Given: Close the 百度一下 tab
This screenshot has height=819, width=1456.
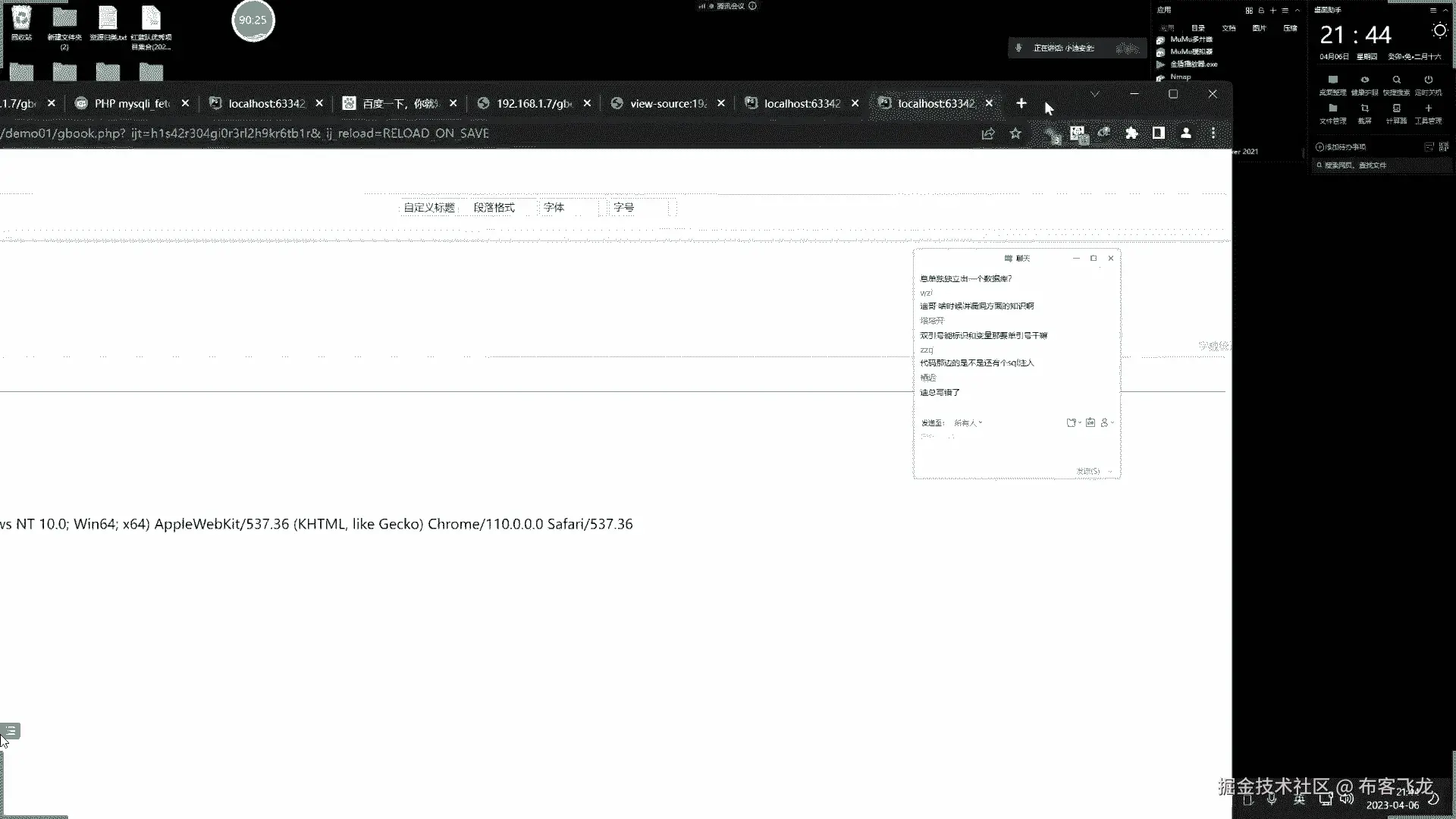Looking at the screenshot, I should [x=453, y=103].
